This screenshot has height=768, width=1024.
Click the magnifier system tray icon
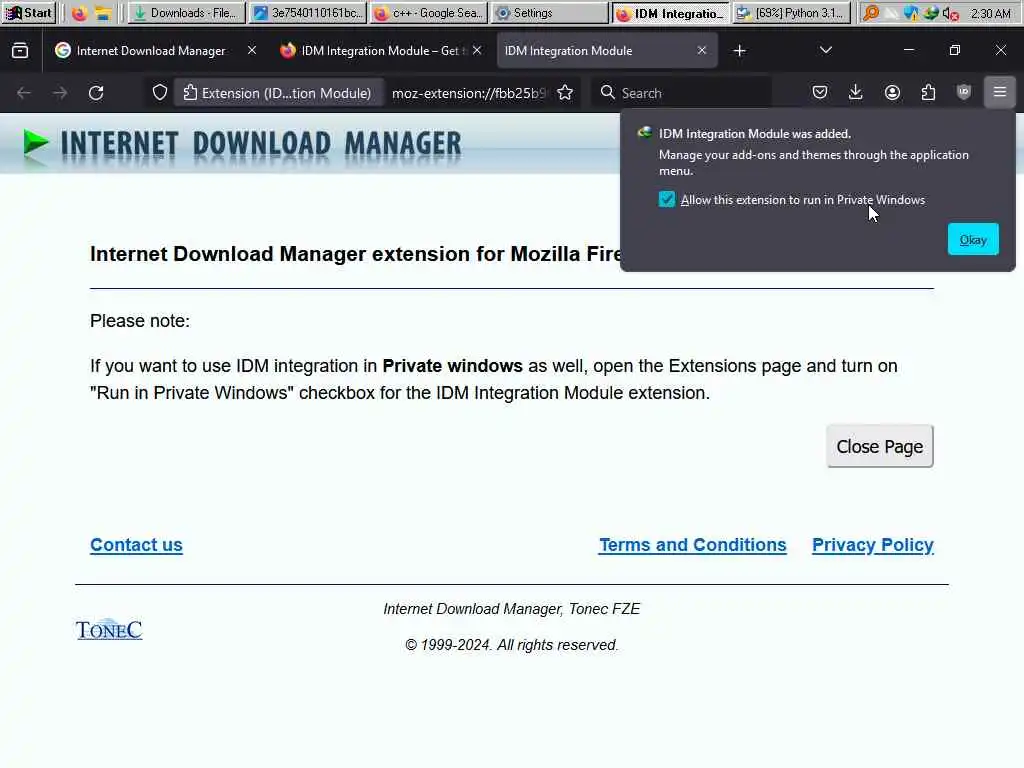coord(871,13)
